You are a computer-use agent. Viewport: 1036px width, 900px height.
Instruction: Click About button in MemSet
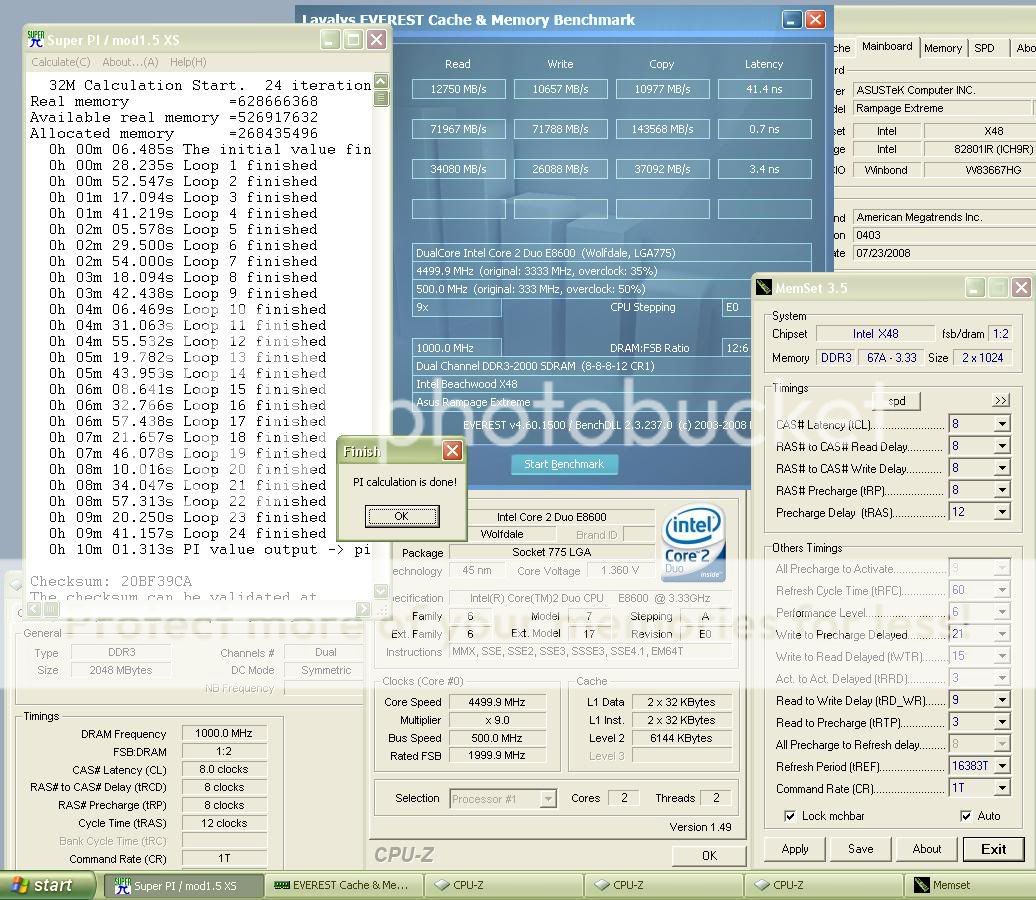pyautogui.click(x=926, y=849)
